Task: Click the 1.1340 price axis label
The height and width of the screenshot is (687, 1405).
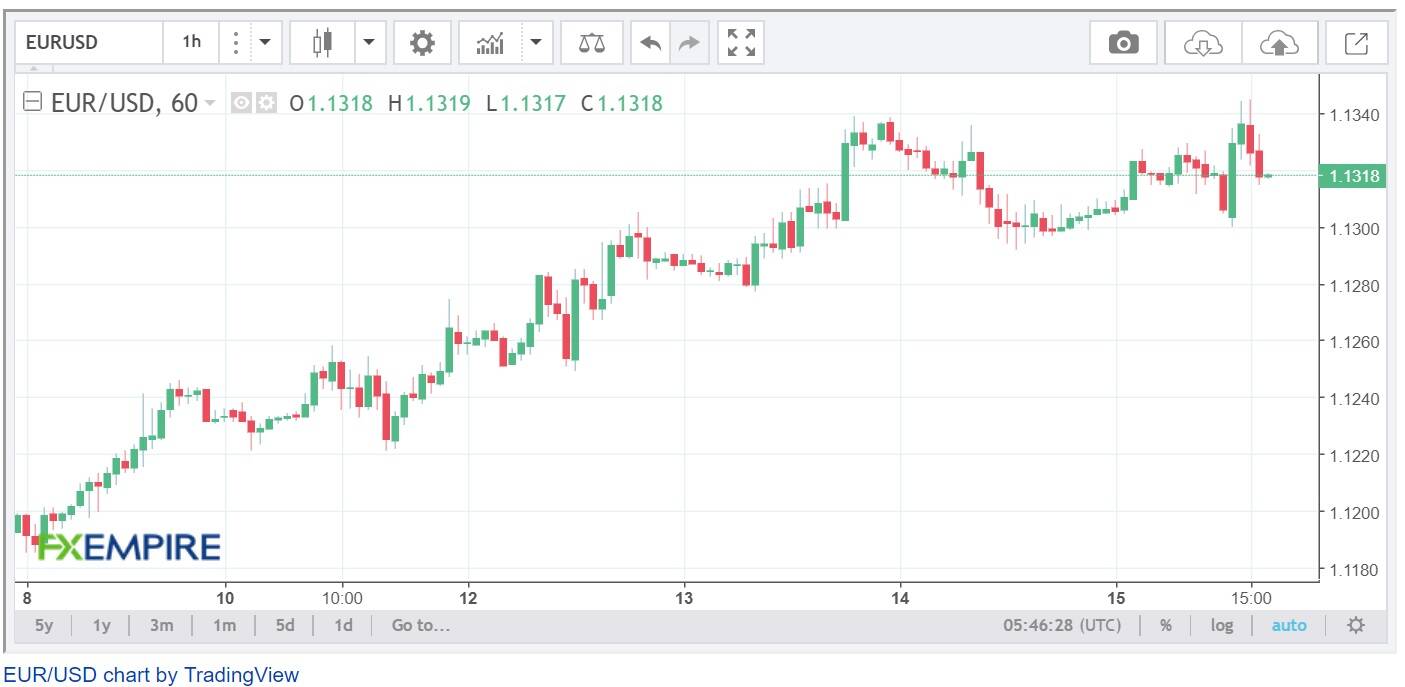Action: 1354,115
